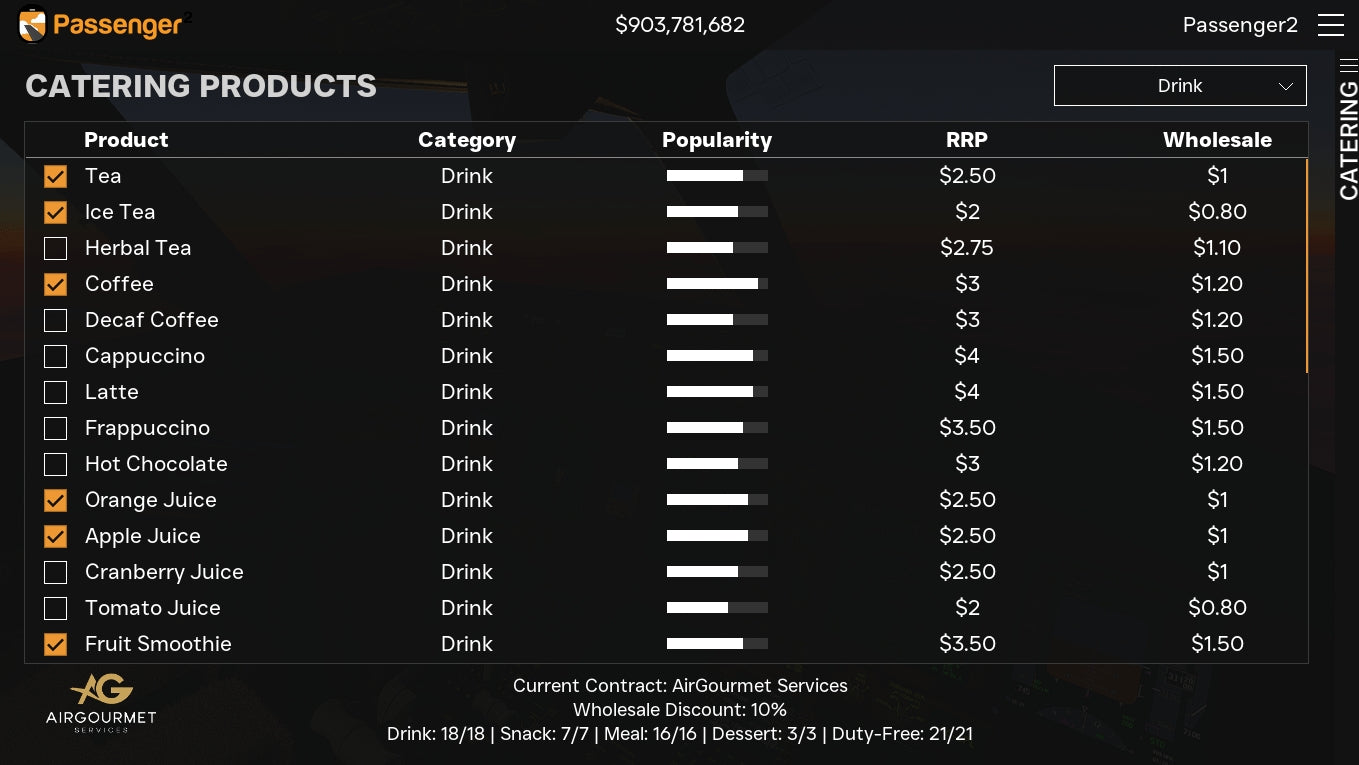The image size is (1359, 765).
Task: Click the Passenger logo icon
Action: 33,25
